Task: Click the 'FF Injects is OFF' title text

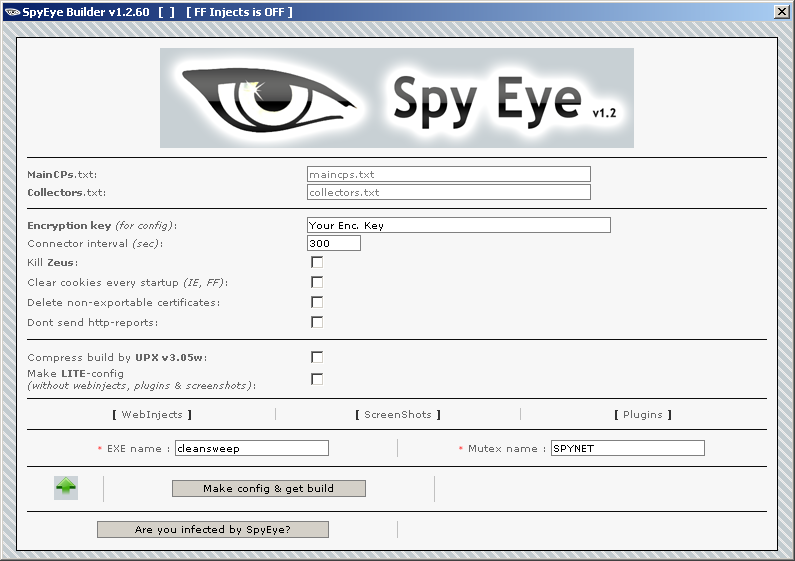Action: pos(239,12)
